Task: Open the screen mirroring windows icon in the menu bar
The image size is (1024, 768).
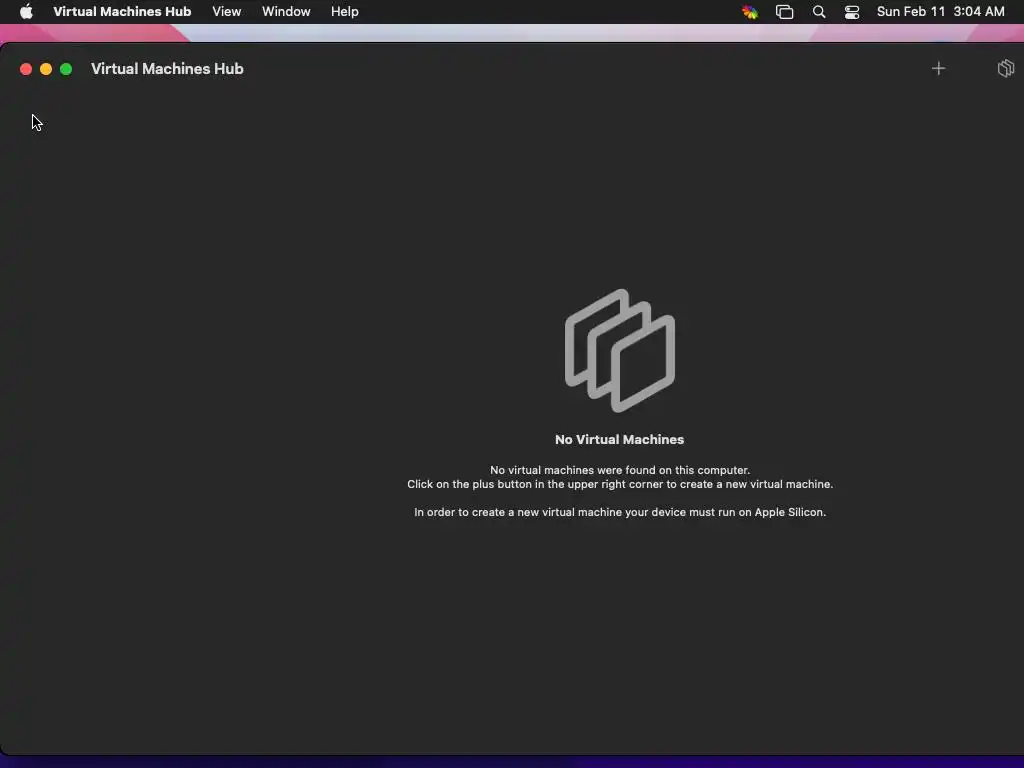Action: click(784, 12)
